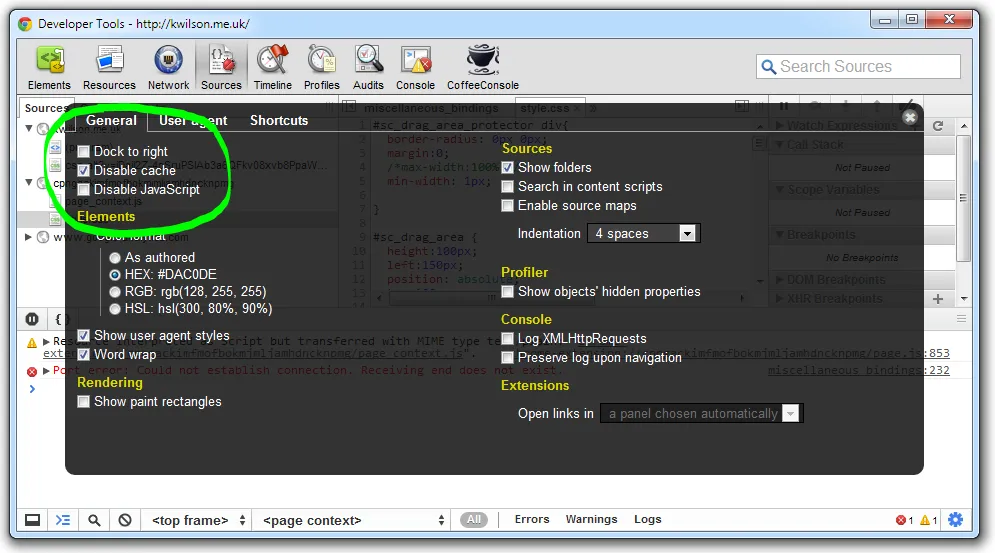This screenshot has width=995, height=553.
Task: Toggle Show user agent styles
Action: [x=83, y=335]
